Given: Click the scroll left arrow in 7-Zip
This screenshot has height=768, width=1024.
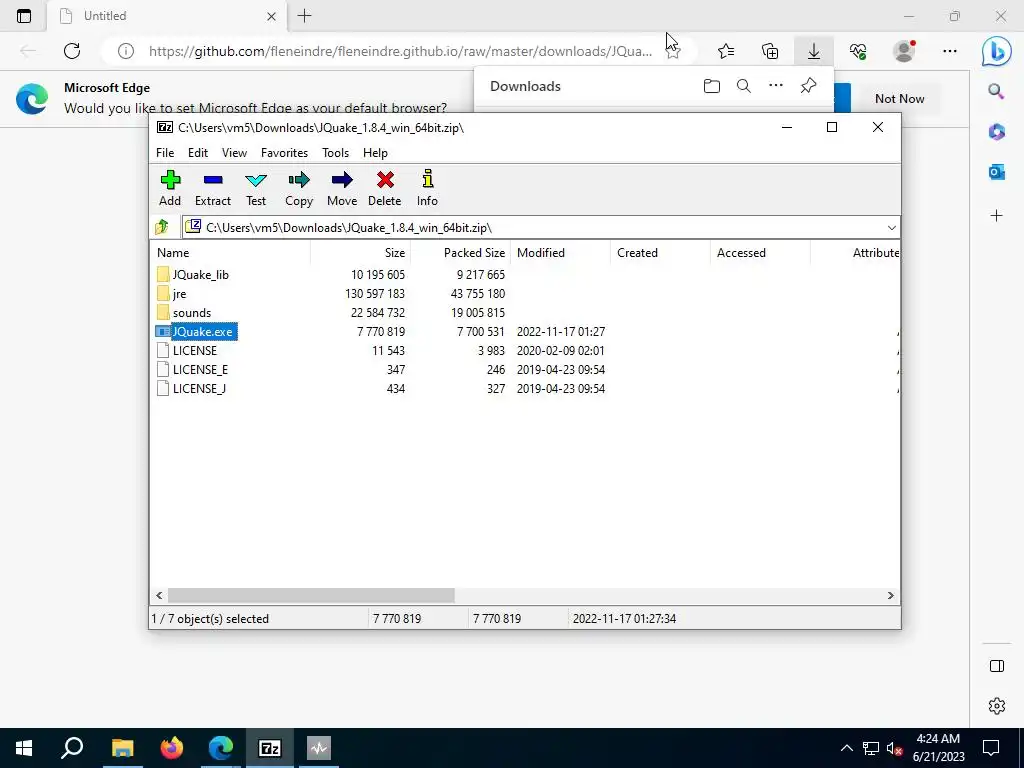Looking at the screenshot, I should [x=159, y=595].
